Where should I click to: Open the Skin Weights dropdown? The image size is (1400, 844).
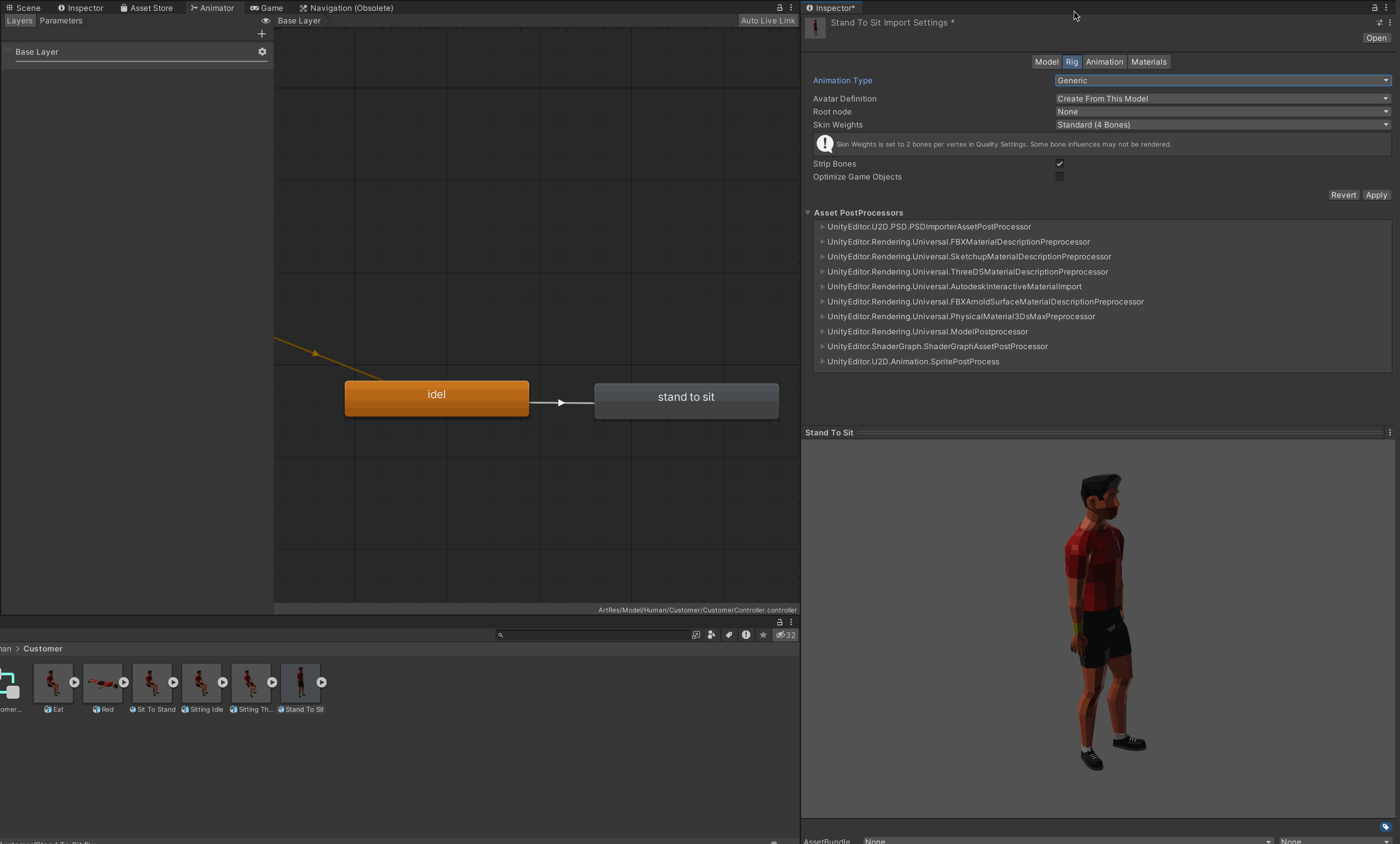[x=1222, y=124]
